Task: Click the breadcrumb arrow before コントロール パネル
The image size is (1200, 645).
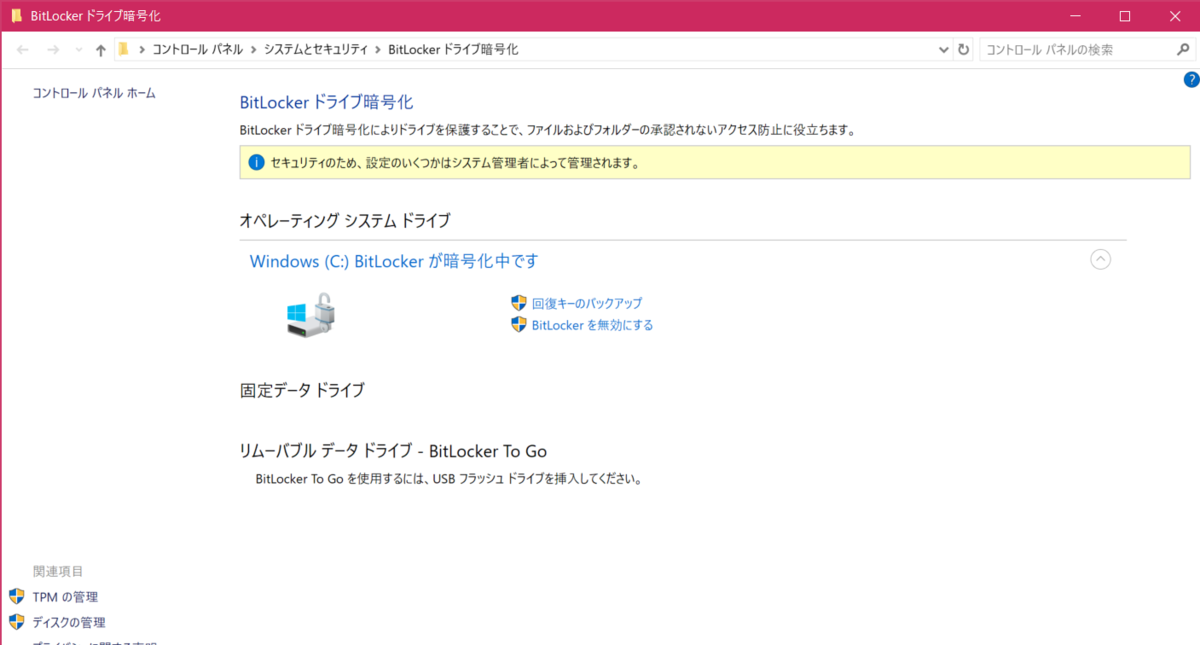Action: tap(142, 50)
